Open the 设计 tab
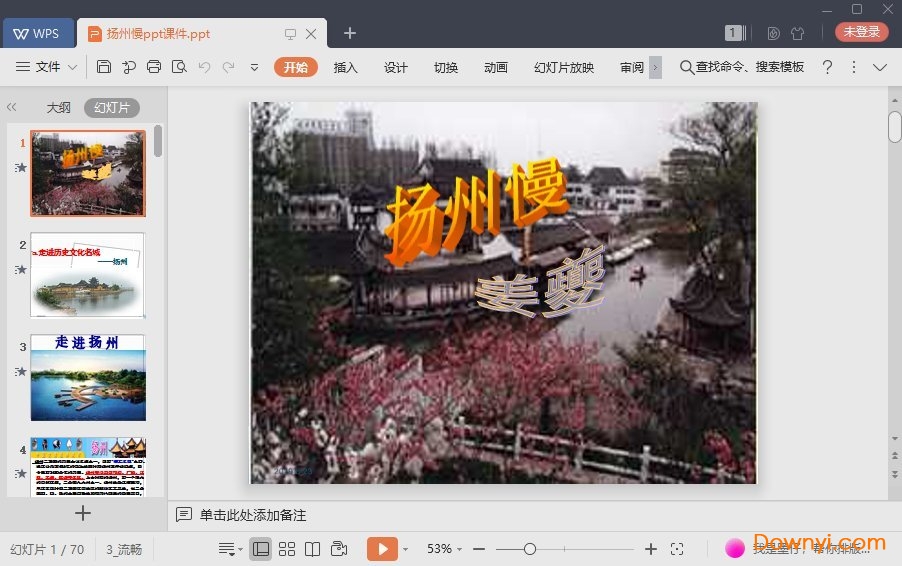This screenshot has height=566, width=902. (396, 67)
